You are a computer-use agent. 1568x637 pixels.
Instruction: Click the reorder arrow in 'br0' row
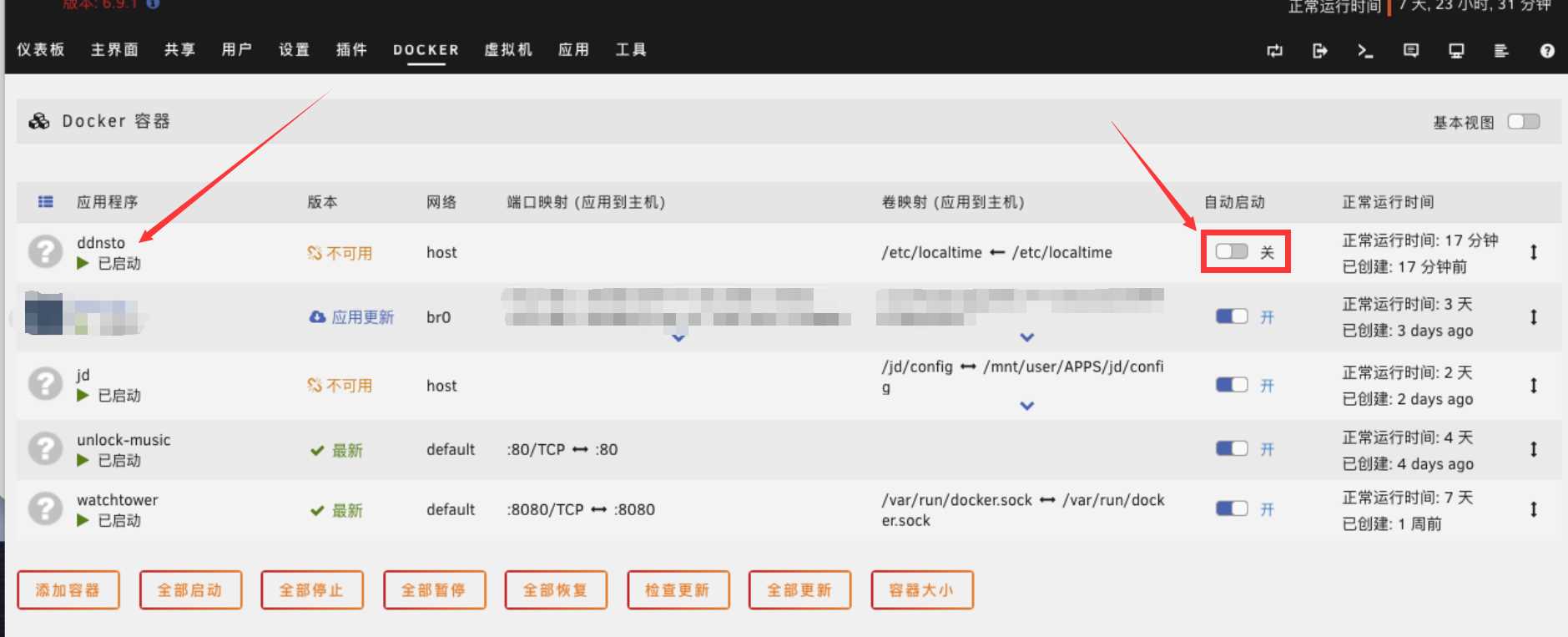tap(1534, 316)
